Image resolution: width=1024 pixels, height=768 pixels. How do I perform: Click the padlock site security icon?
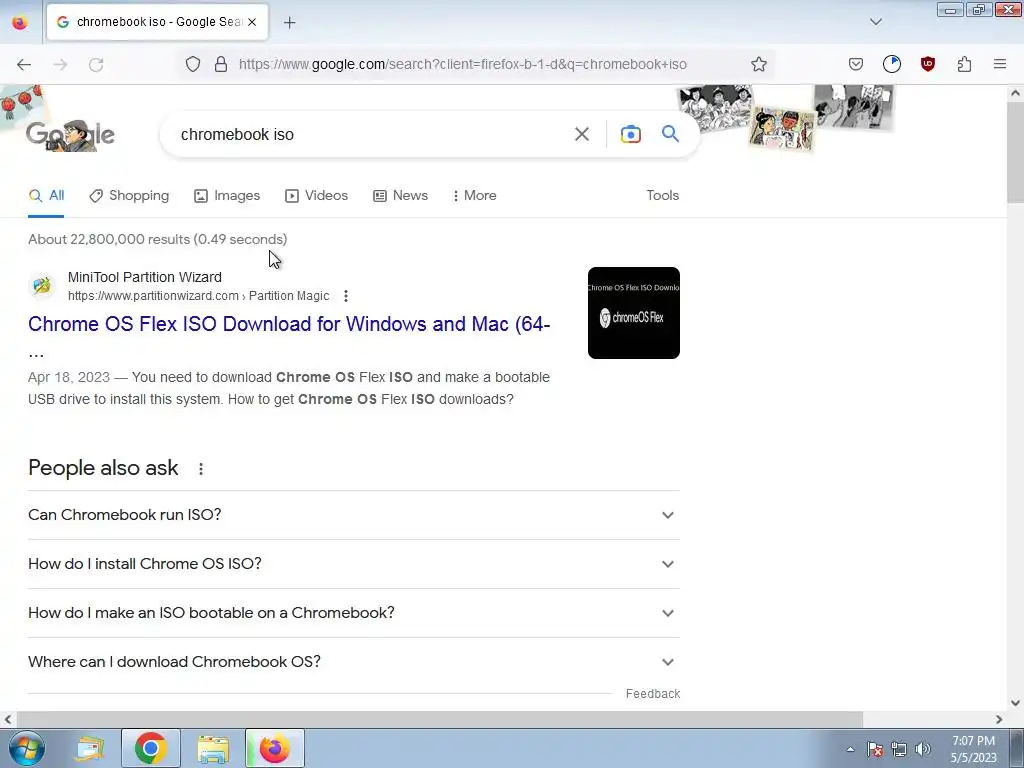click(221, 64)
